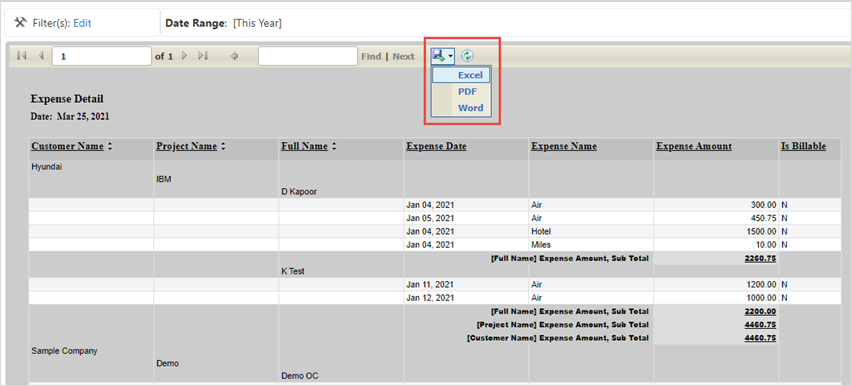Viewport: 852px width, 386px height.
Task: Click the Expense Date column header
Action: point(436,146)
